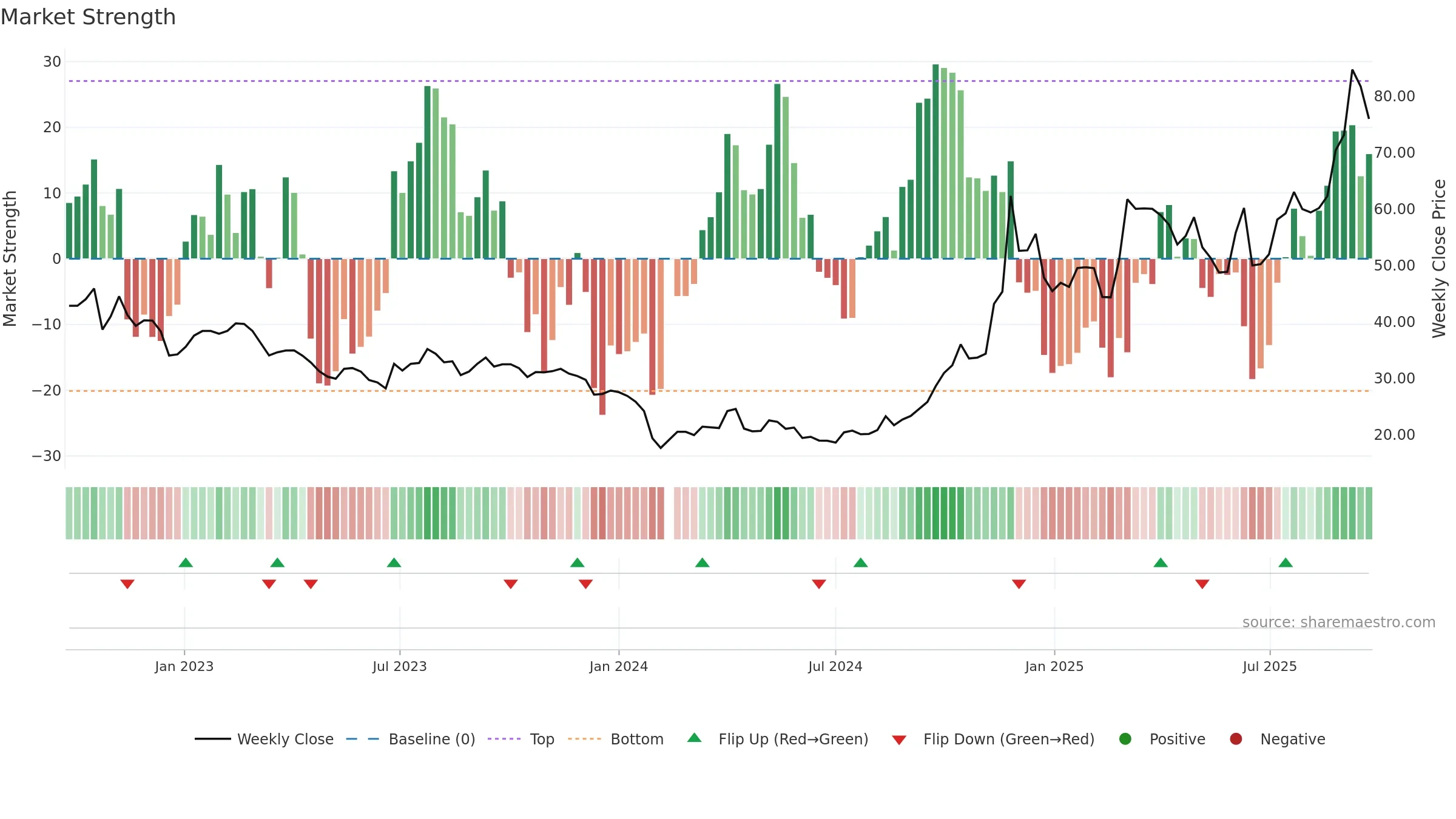
Task: Click the 30 tick on the left axis
Action: pos(52,62)
